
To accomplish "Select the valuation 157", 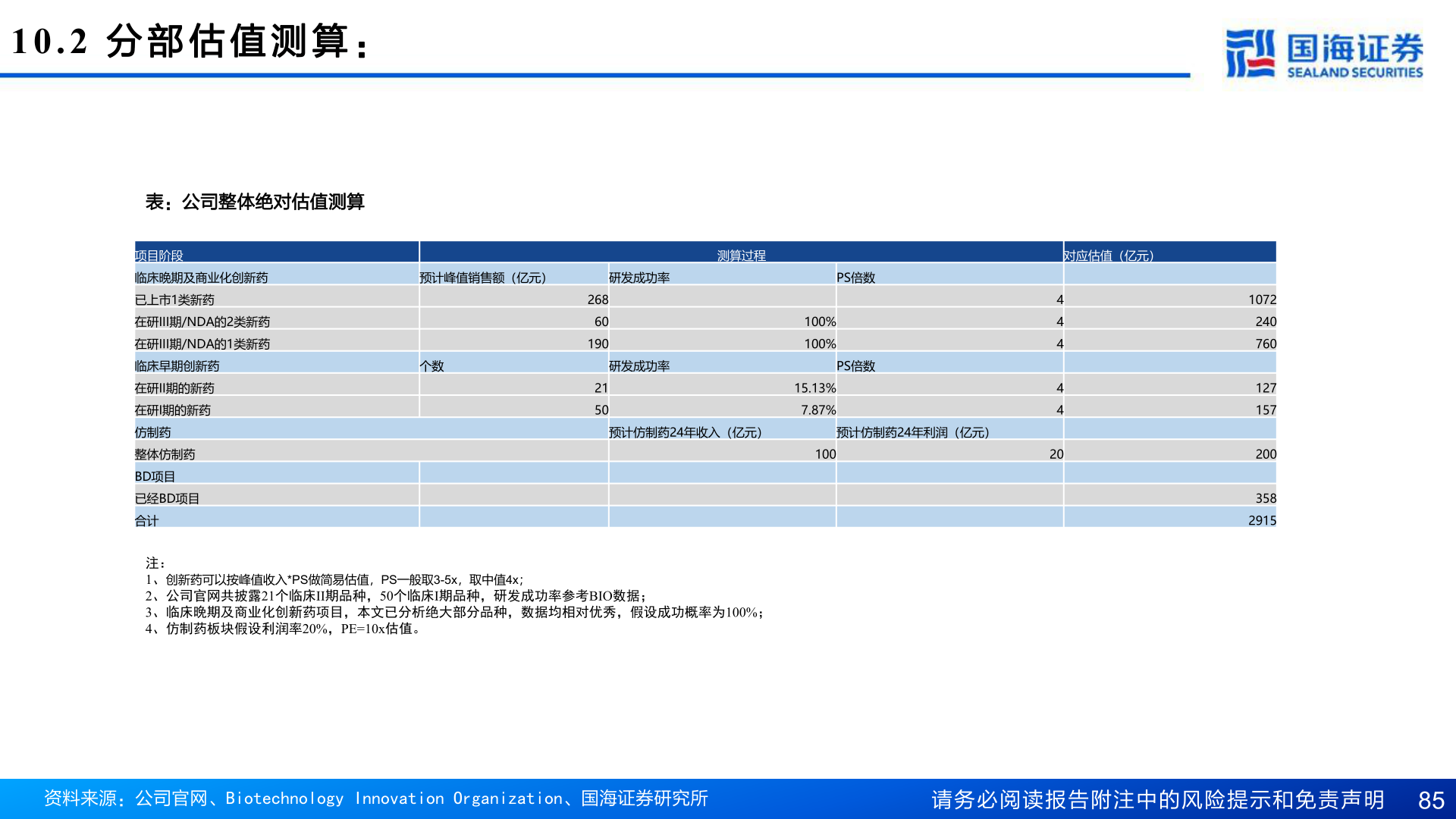I will [1266, 409].
